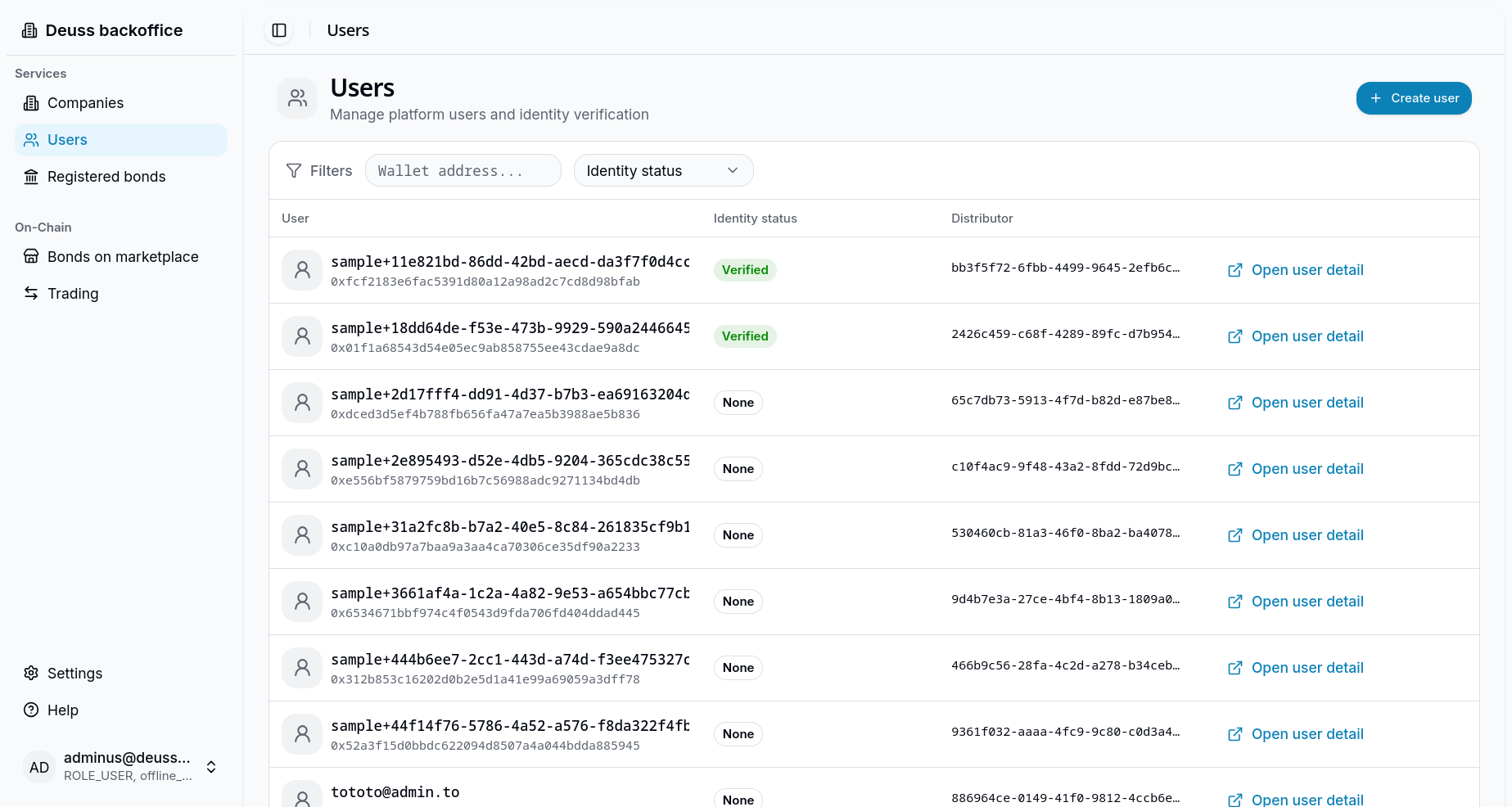Open the Trading section
Screen dimensions: 1512x807
[121, 294]
